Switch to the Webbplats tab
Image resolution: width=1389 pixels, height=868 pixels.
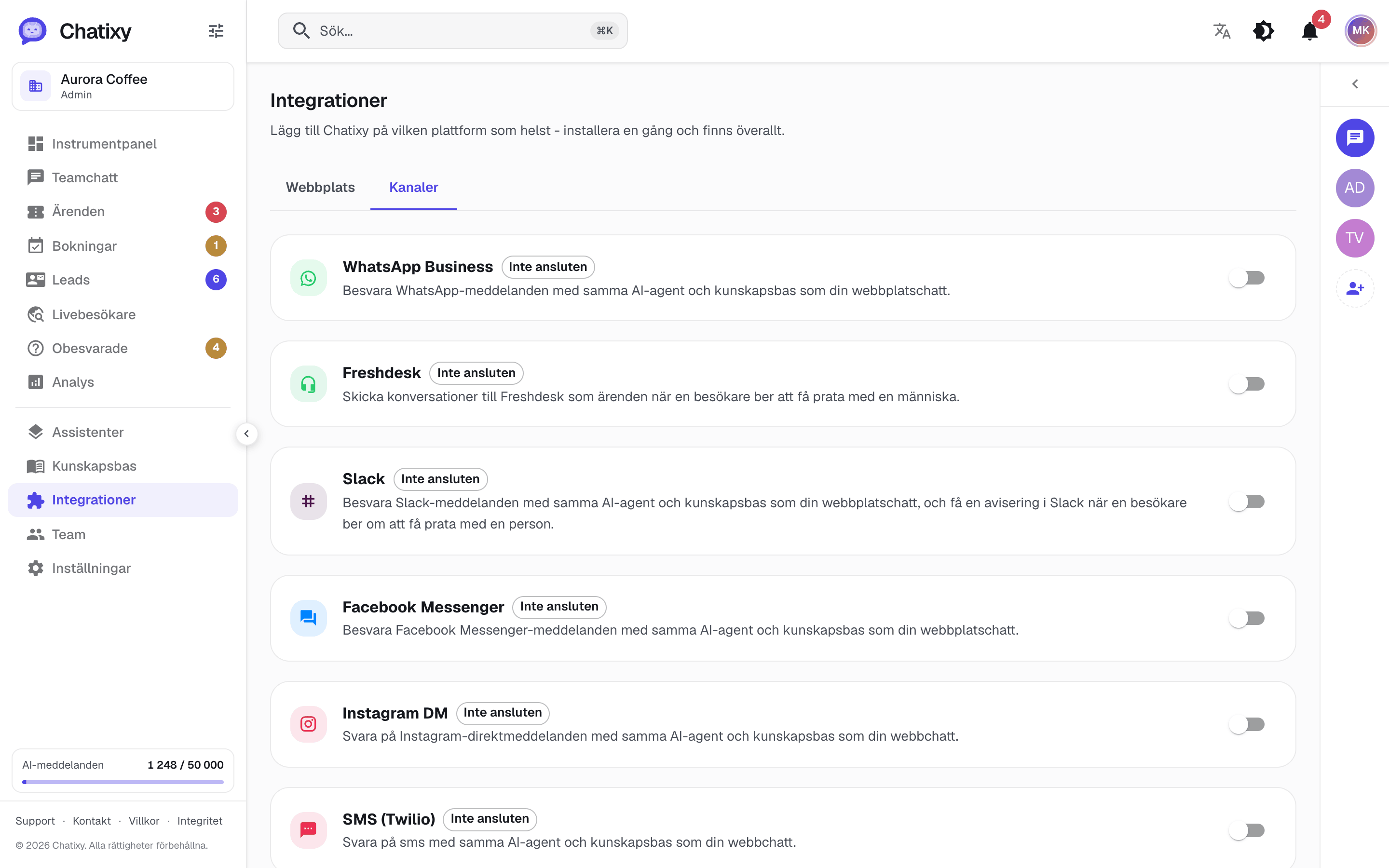pyautogui.click(x=320, y=187)
